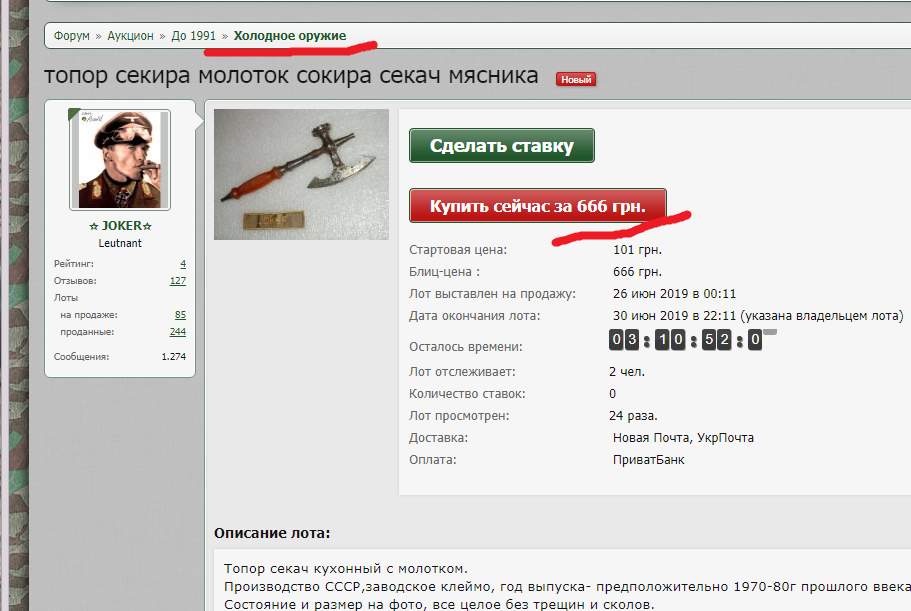The height and width of the screenshot is (611, 911).
Task: View the 244 sold lots
Action: (x=178, y=332)
